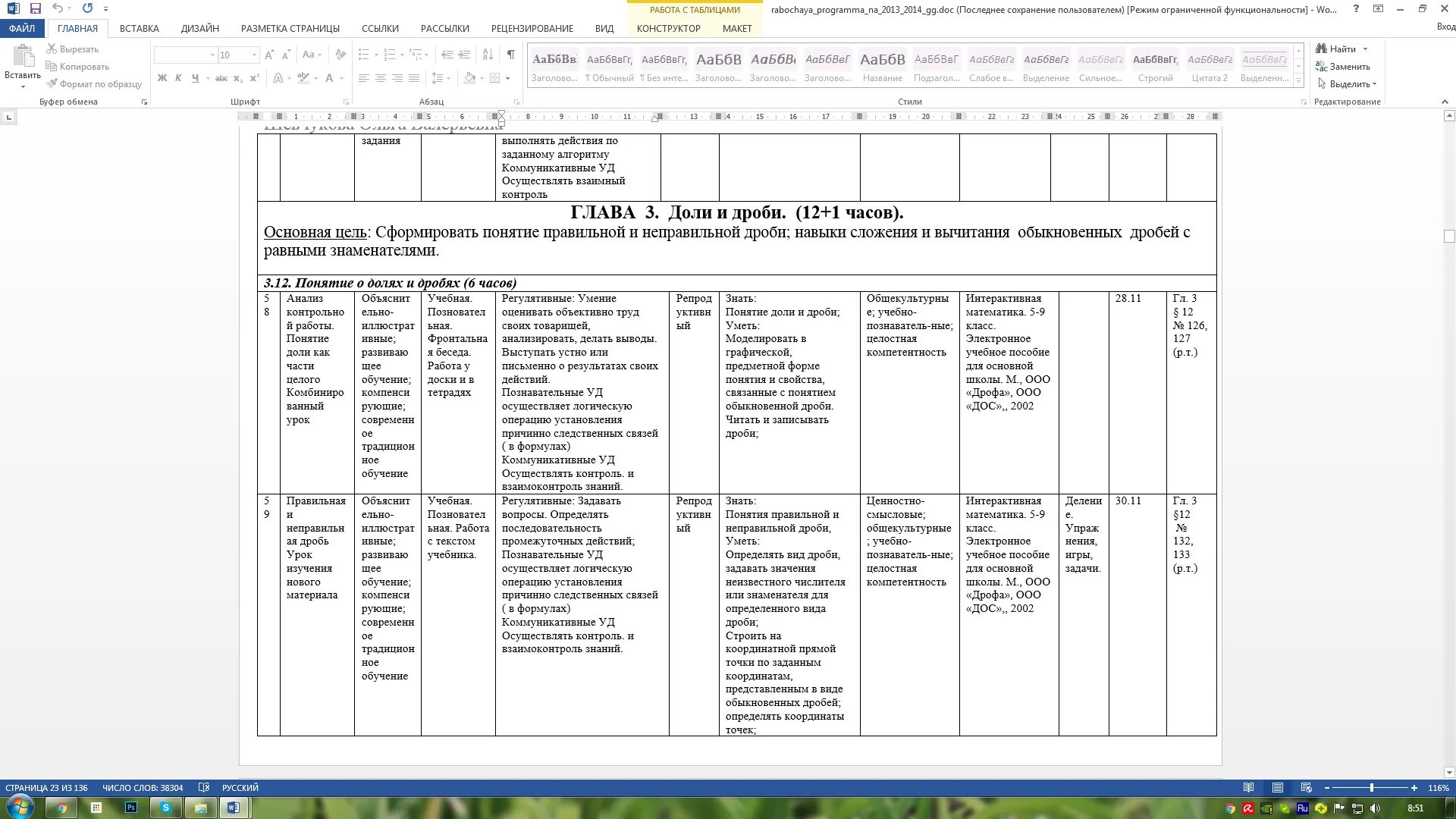Image resolution: width=1456 pixels, height=819 pixels.
Task: Switch to the РАЗМЕТКА СТРАНИЦЫ tab
Action: (x=290, y=28)
